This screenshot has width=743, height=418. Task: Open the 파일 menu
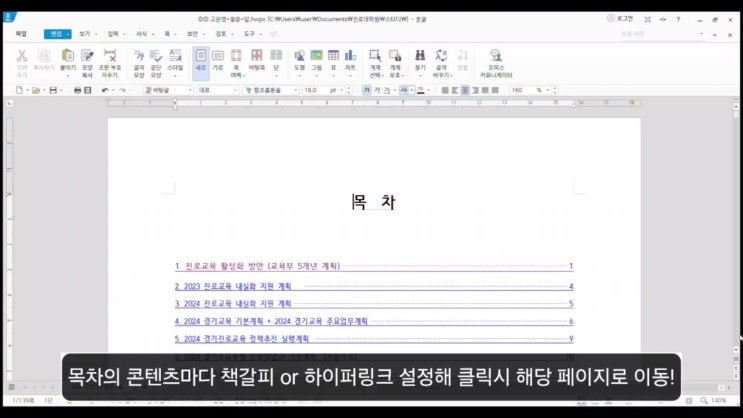click(21, 33)
